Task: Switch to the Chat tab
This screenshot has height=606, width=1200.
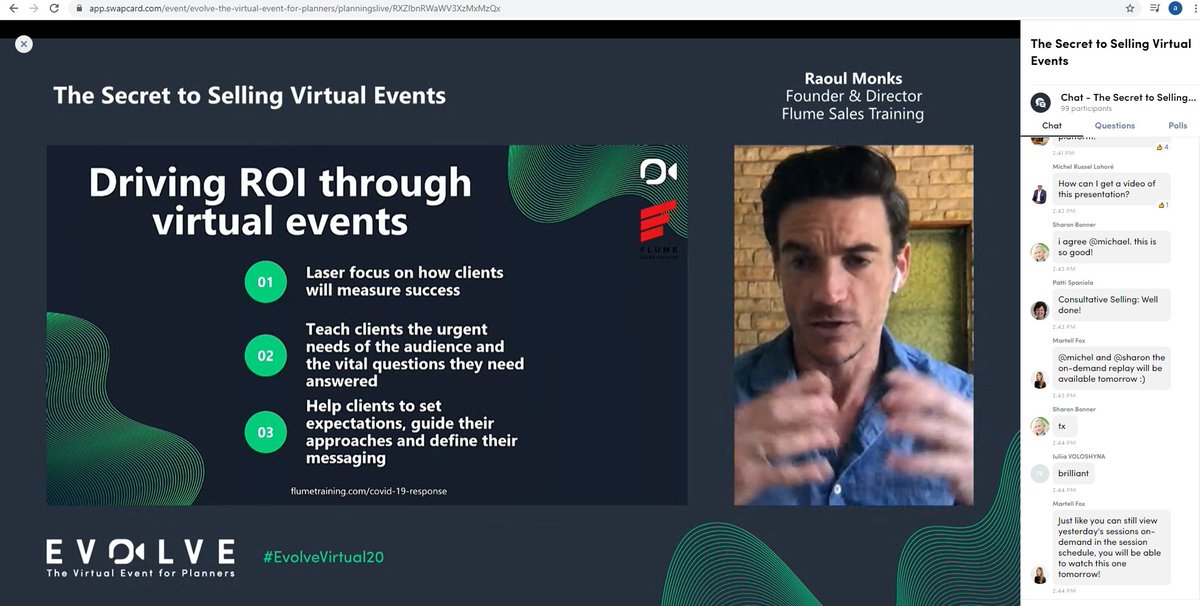Action: click(1052, 126)
